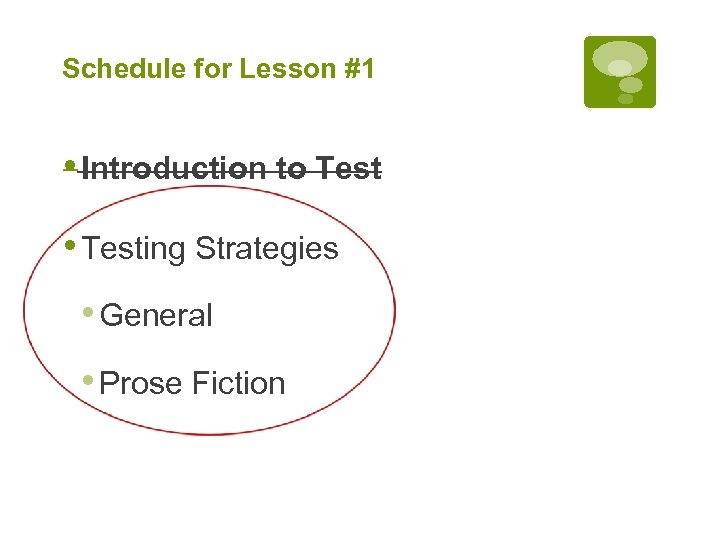
Task: Click the bullet before Introduction to Test
Action: [67, 166]
